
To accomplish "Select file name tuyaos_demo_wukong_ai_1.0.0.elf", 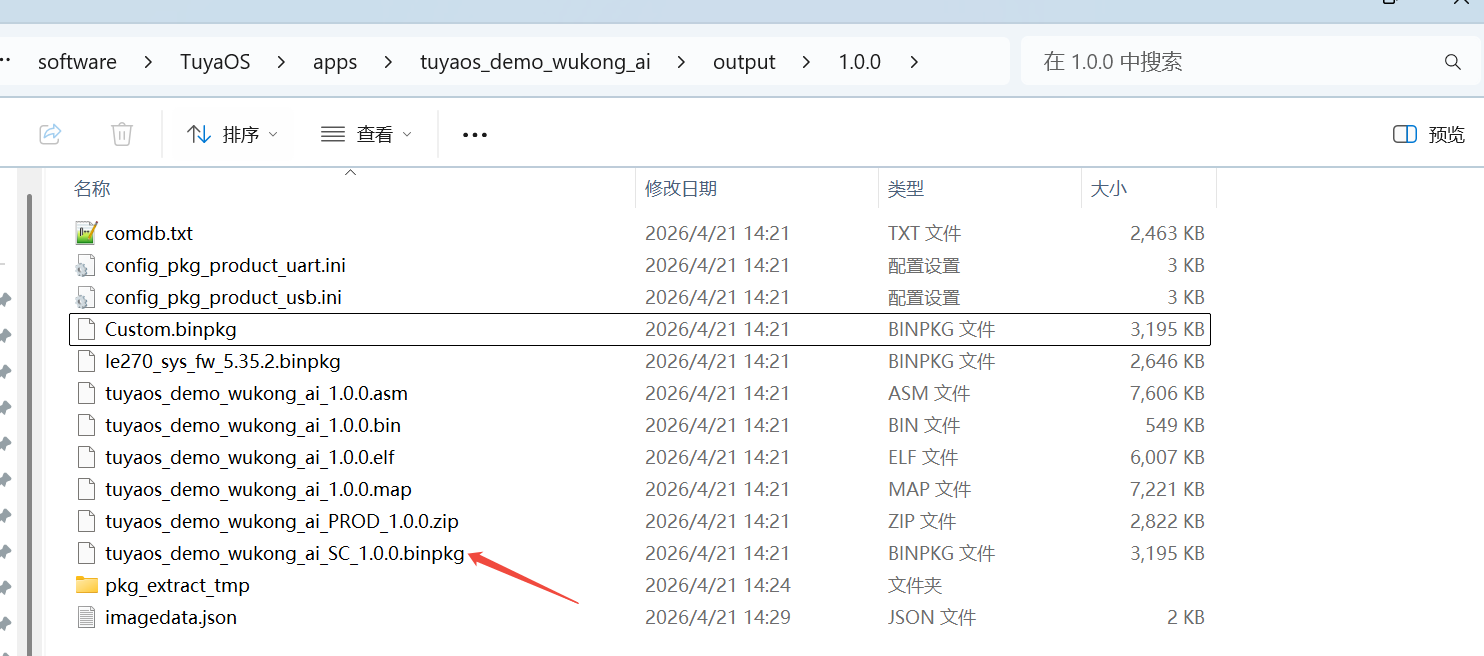I will (x=250, y=457).
